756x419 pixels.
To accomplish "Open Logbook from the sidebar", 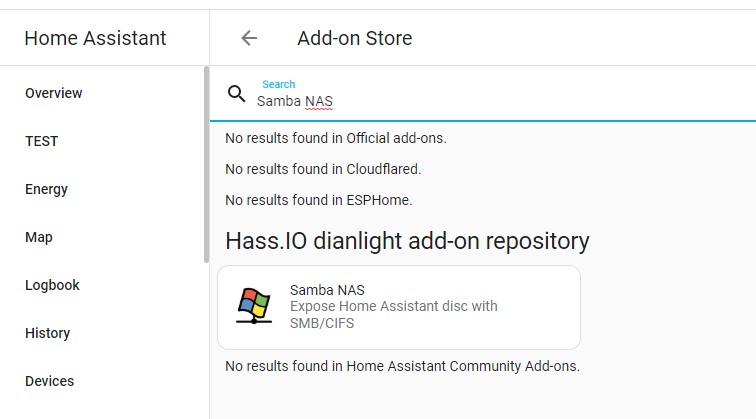I will [52, 285].
